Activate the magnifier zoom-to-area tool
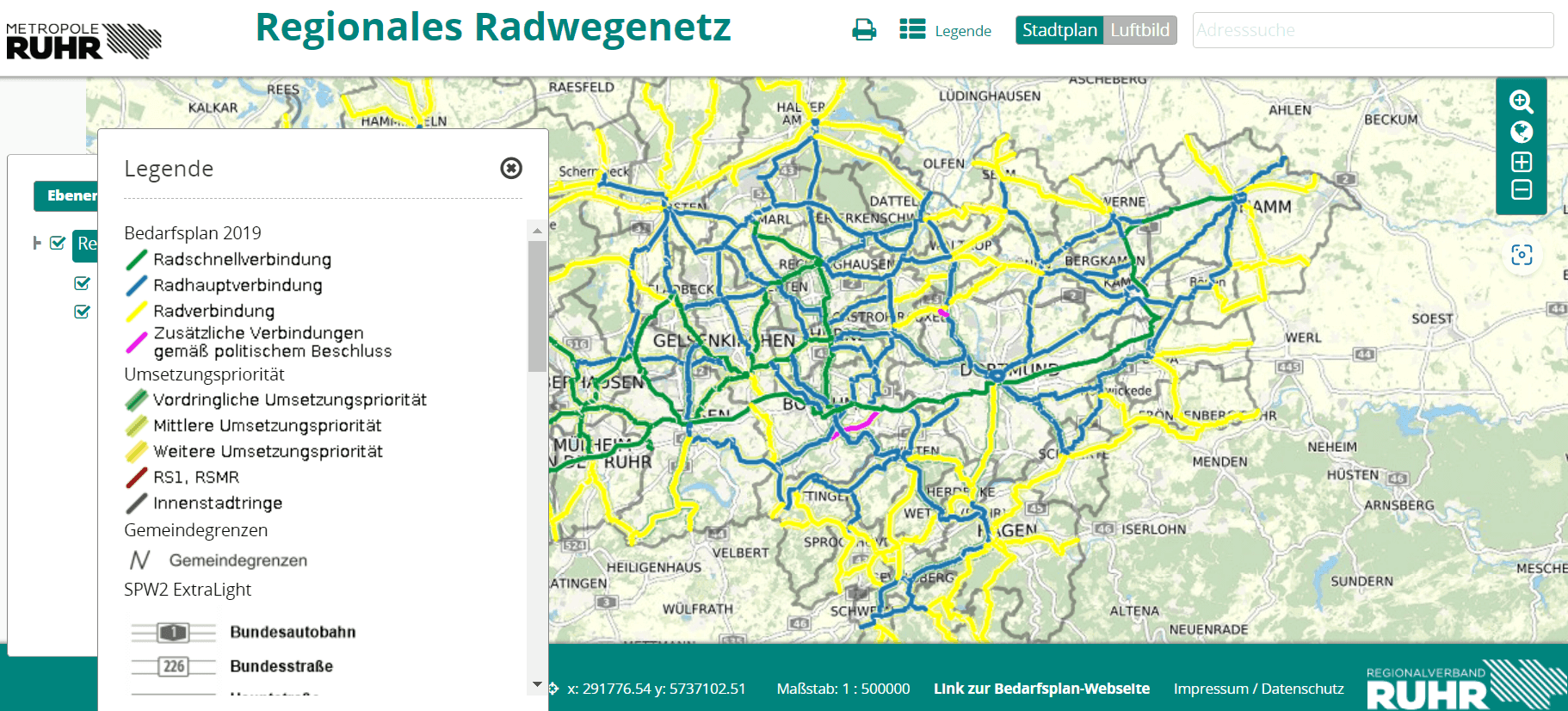Image resolution: width=1568 pixels, height=711 pixels. coord(1521,102)
